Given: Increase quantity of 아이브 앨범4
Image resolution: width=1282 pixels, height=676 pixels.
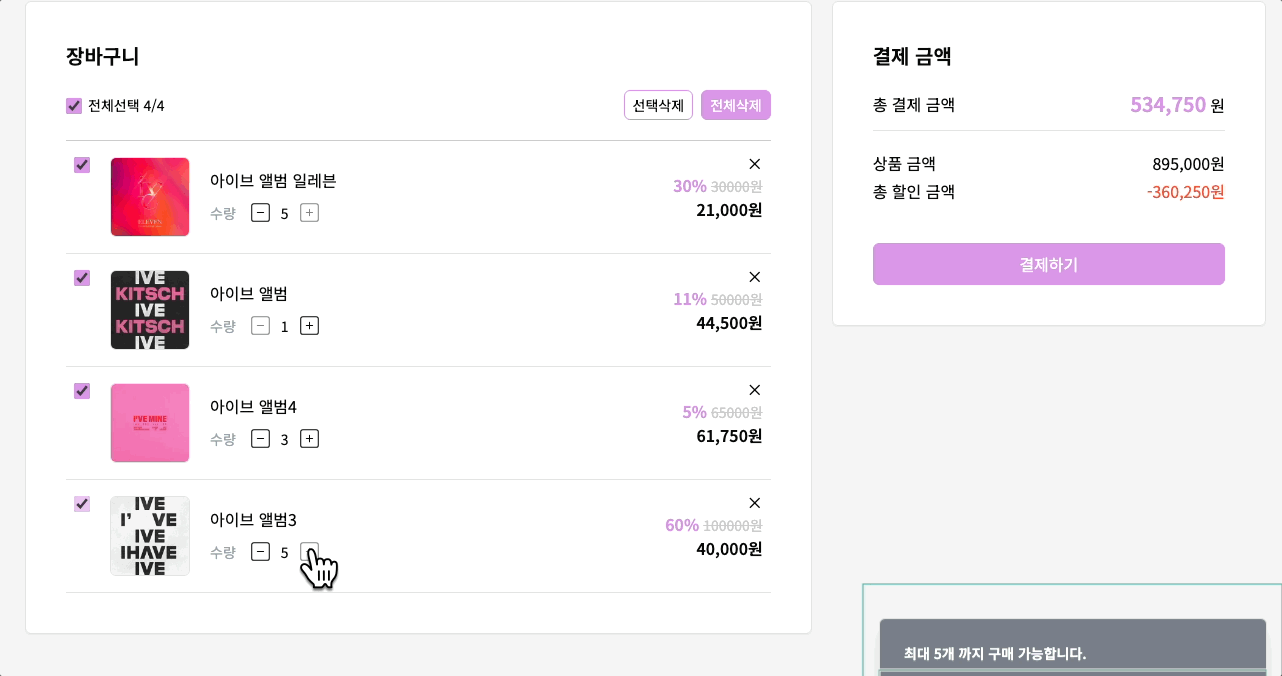Looking at the screenshot, I should click(310, 439).
